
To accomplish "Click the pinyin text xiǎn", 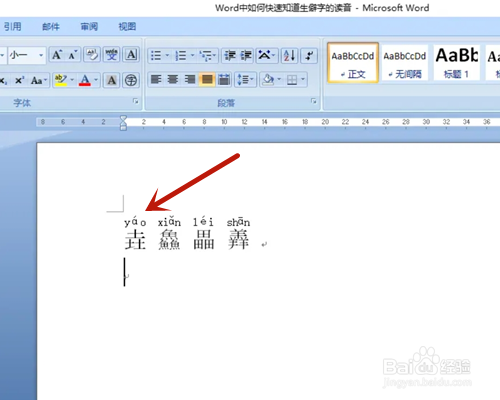I will (x=169, y=222).
